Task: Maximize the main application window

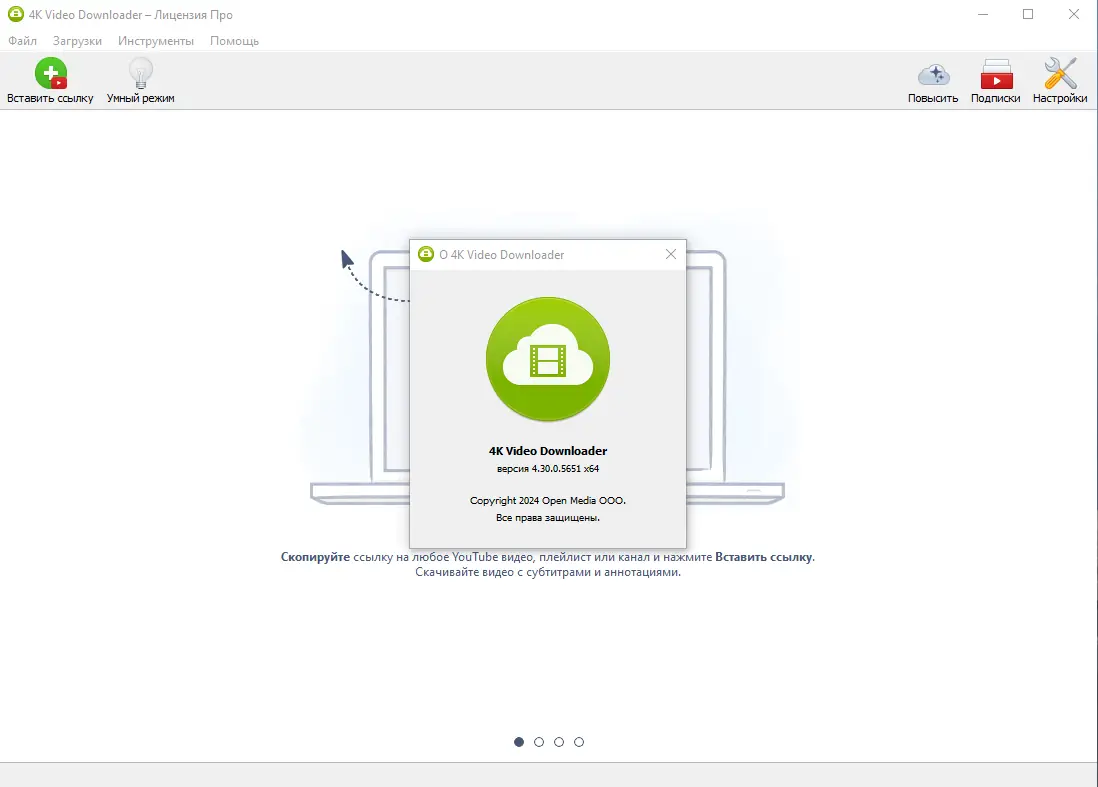Action: tap(1028, 14)
